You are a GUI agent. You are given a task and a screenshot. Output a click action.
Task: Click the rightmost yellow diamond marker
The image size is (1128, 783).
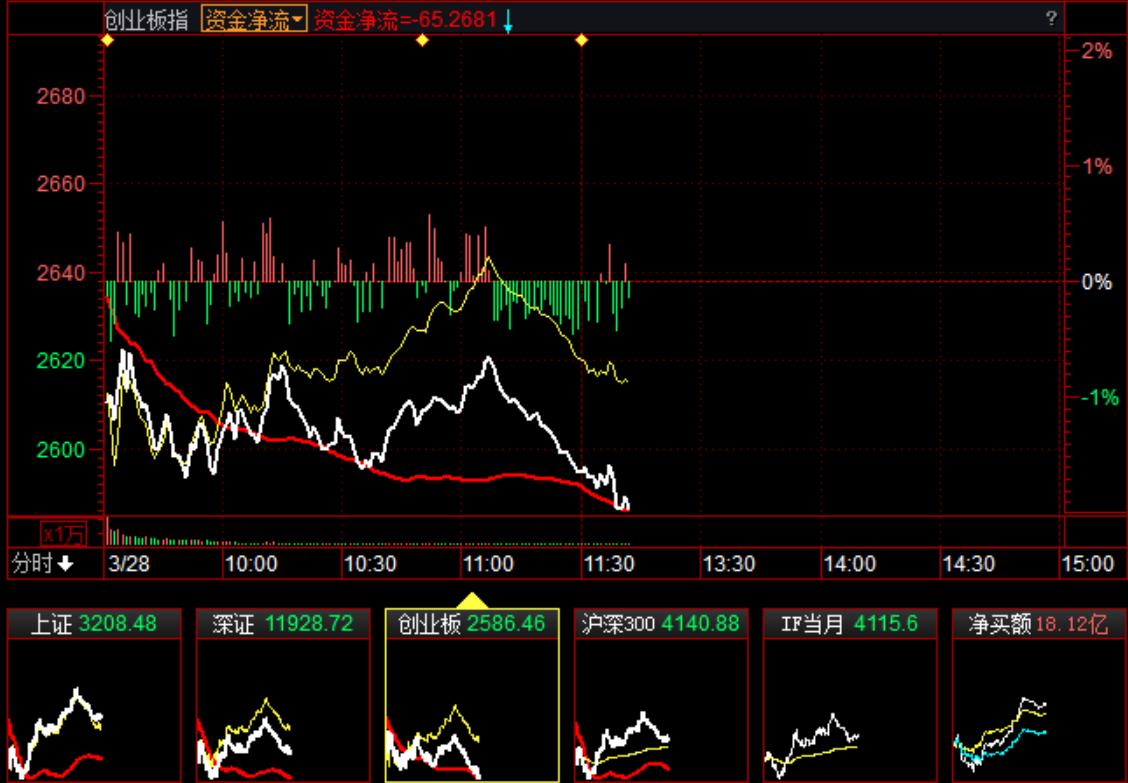[x=582, y=40]
